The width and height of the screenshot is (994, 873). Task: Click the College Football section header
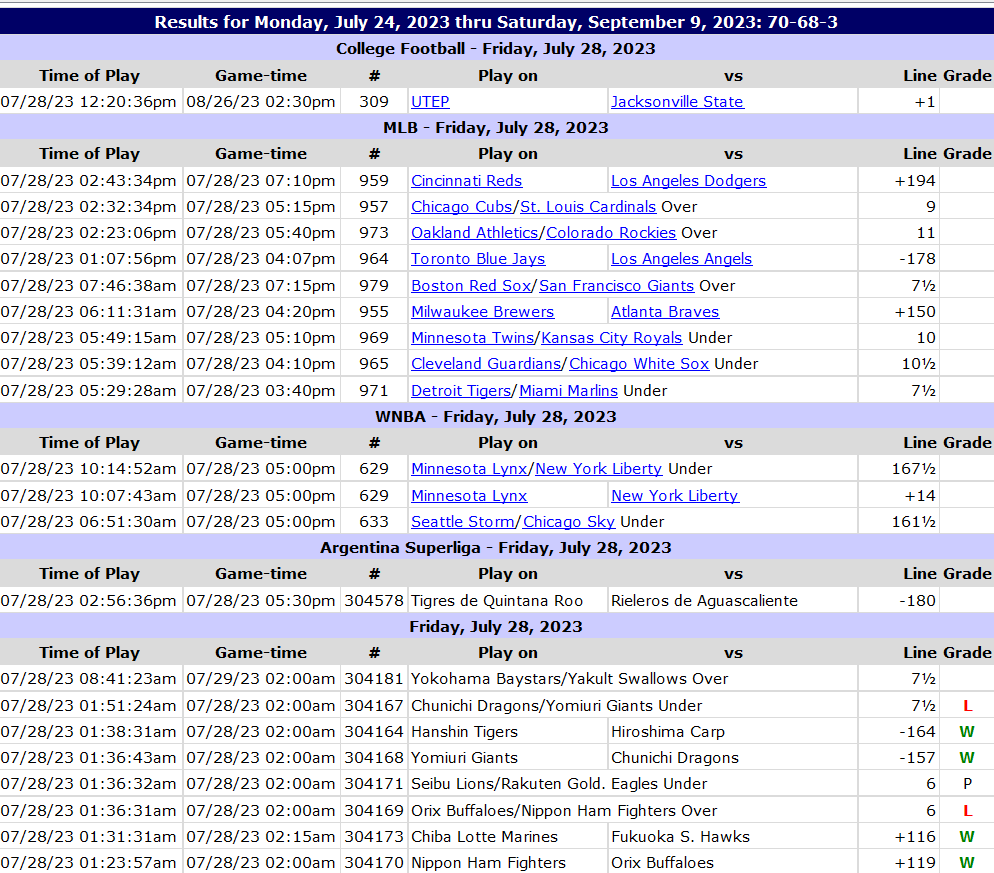tap(496, 49)
